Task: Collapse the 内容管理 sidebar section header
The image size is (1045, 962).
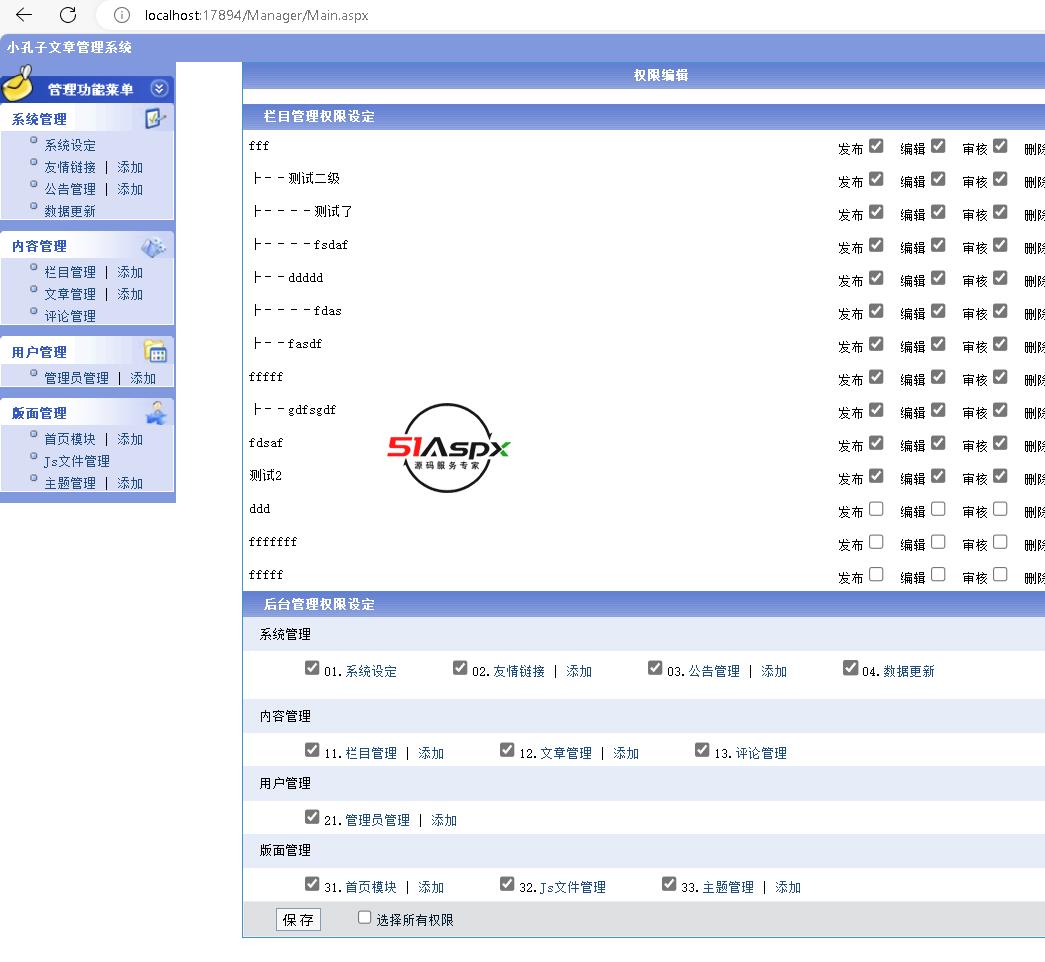Action: pyautogui.click(x=40, y=246)
